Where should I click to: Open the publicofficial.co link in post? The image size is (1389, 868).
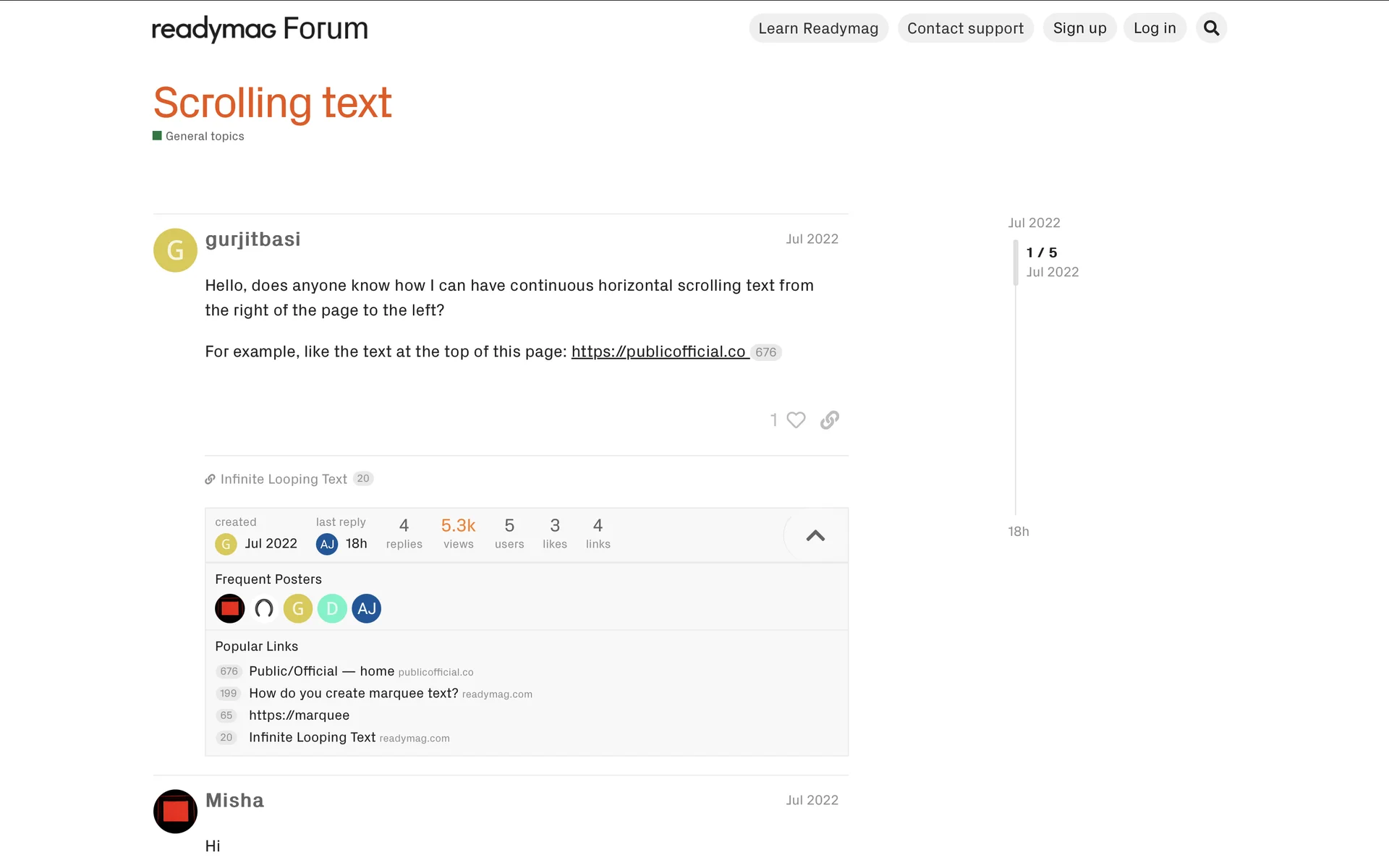[x=658, y=352]
